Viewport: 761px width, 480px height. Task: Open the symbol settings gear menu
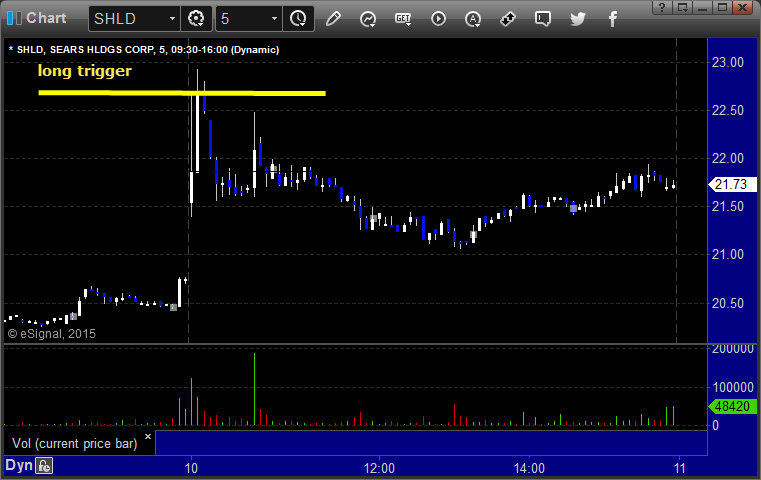pyautogui.click(x=196, y=19)
